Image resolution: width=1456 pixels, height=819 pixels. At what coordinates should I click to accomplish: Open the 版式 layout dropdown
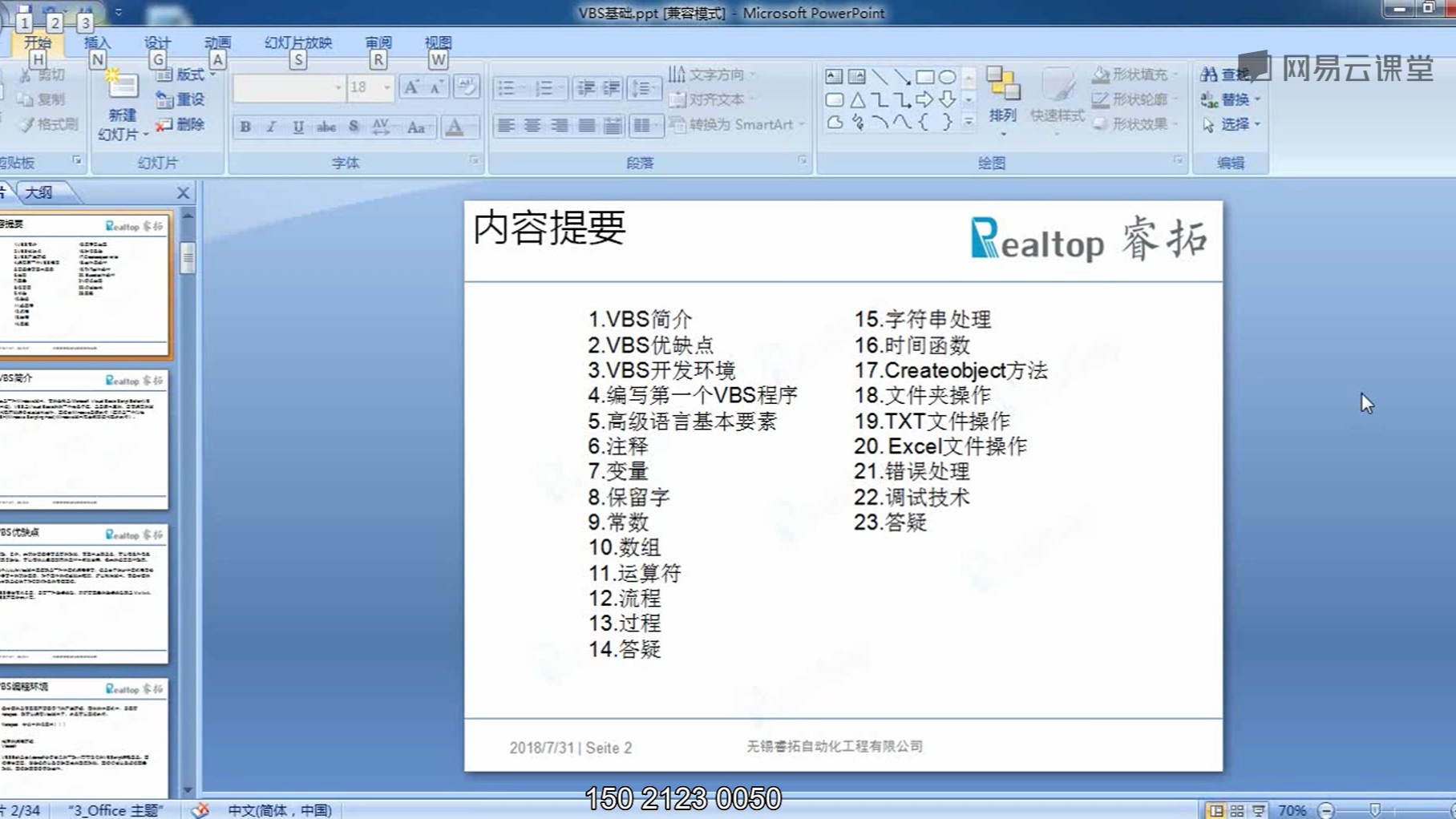(186, 75)
